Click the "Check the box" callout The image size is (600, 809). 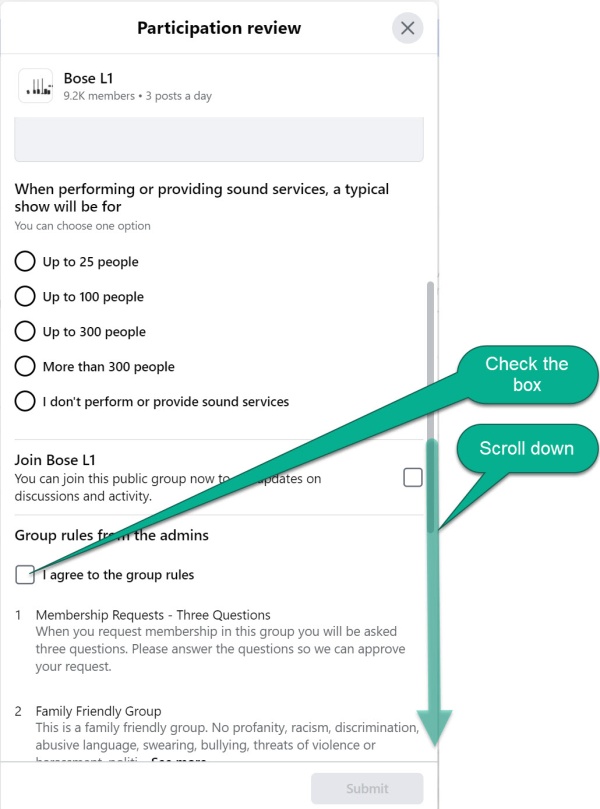pos(527,374)
